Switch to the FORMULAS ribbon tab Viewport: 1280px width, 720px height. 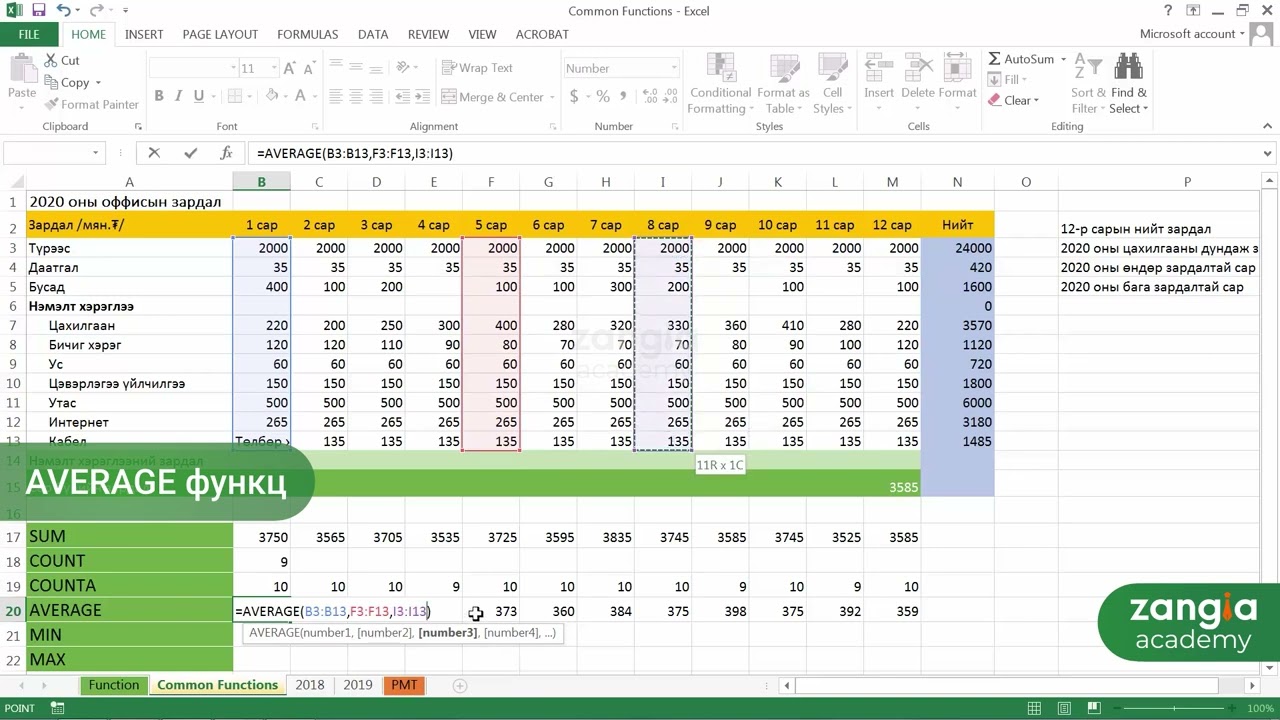pos(308,34)
